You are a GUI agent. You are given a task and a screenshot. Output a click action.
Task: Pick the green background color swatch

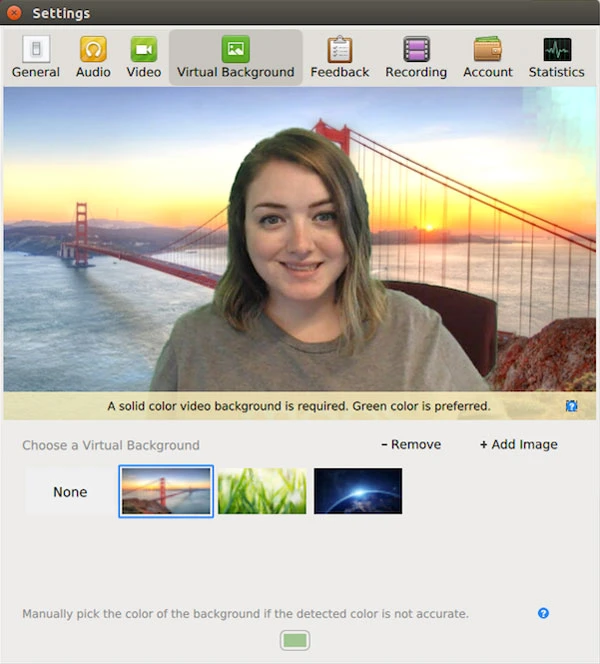coord(295,640)
